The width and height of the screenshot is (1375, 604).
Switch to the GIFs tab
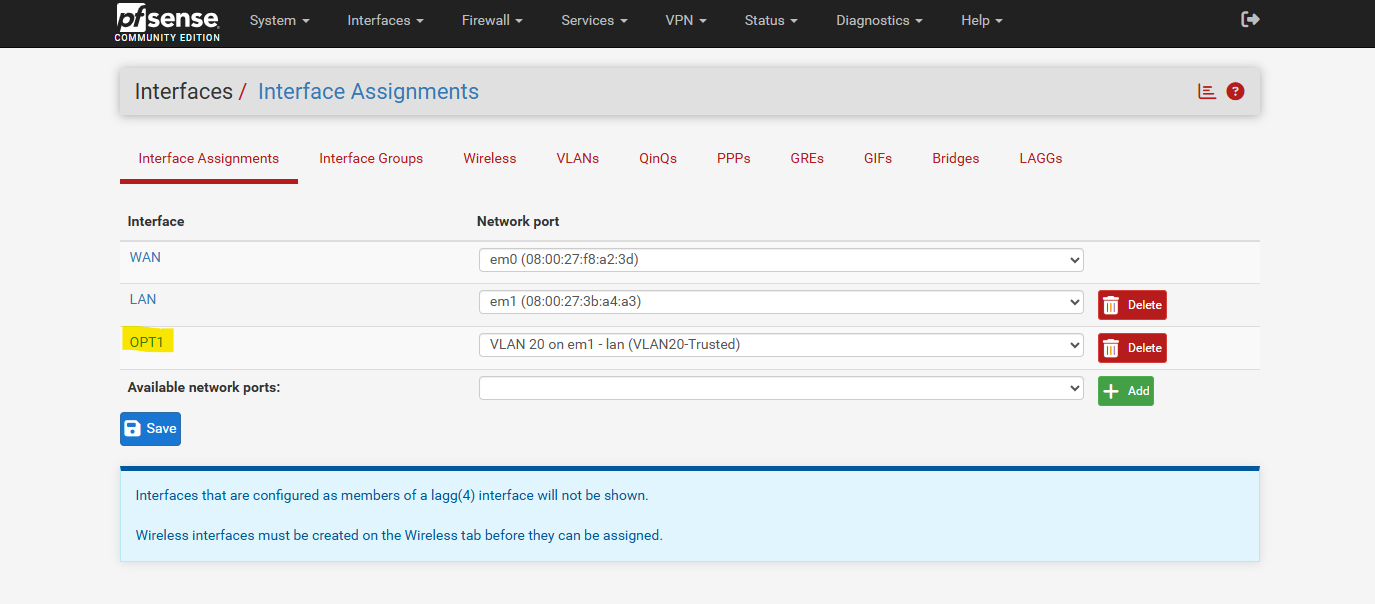878,158
